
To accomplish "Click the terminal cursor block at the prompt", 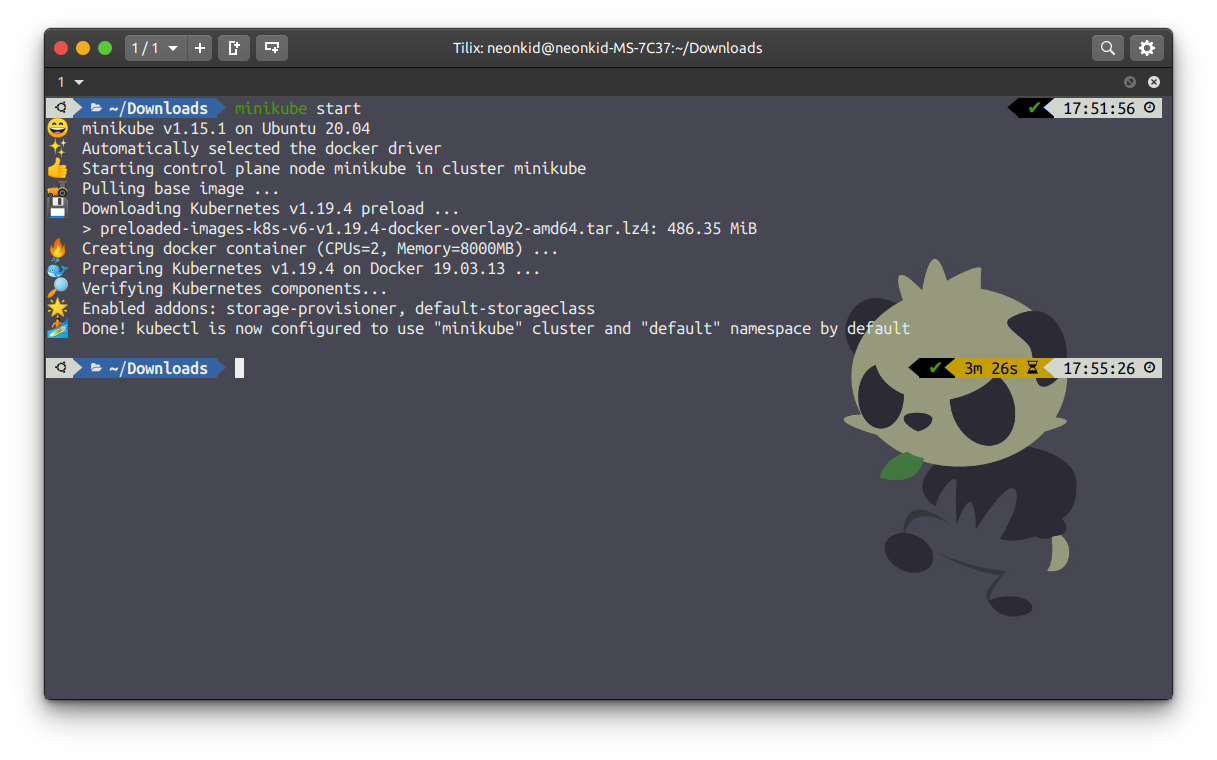I will [x=239, y=368].
